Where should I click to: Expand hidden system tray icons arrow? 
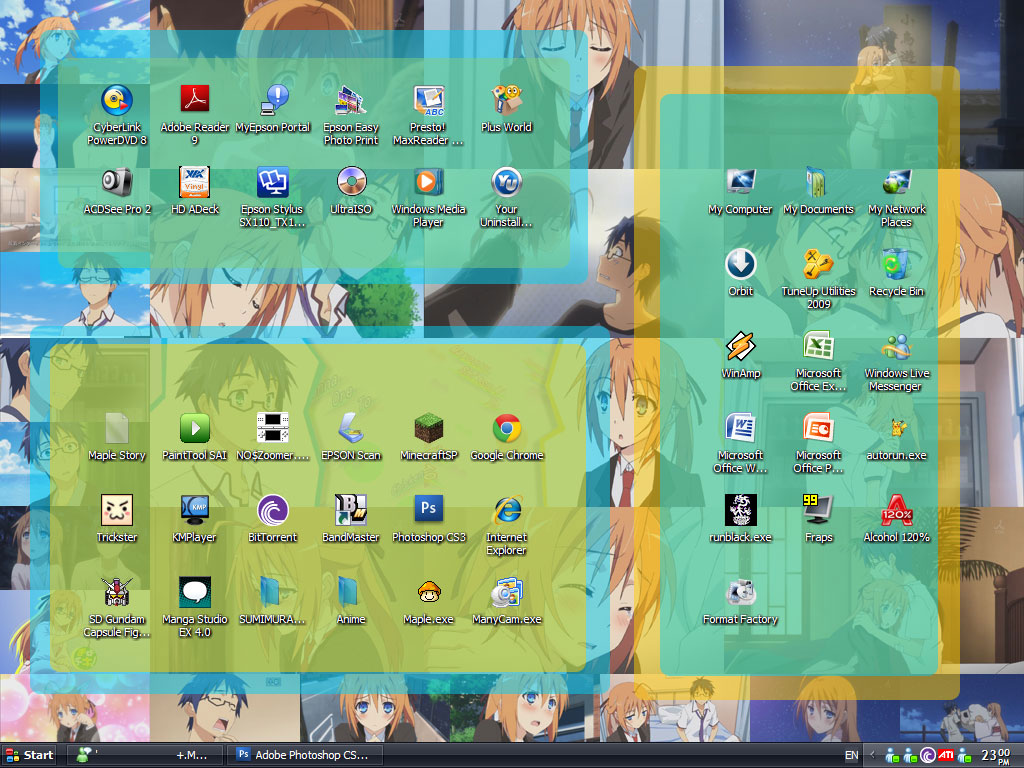pos(872,755)
